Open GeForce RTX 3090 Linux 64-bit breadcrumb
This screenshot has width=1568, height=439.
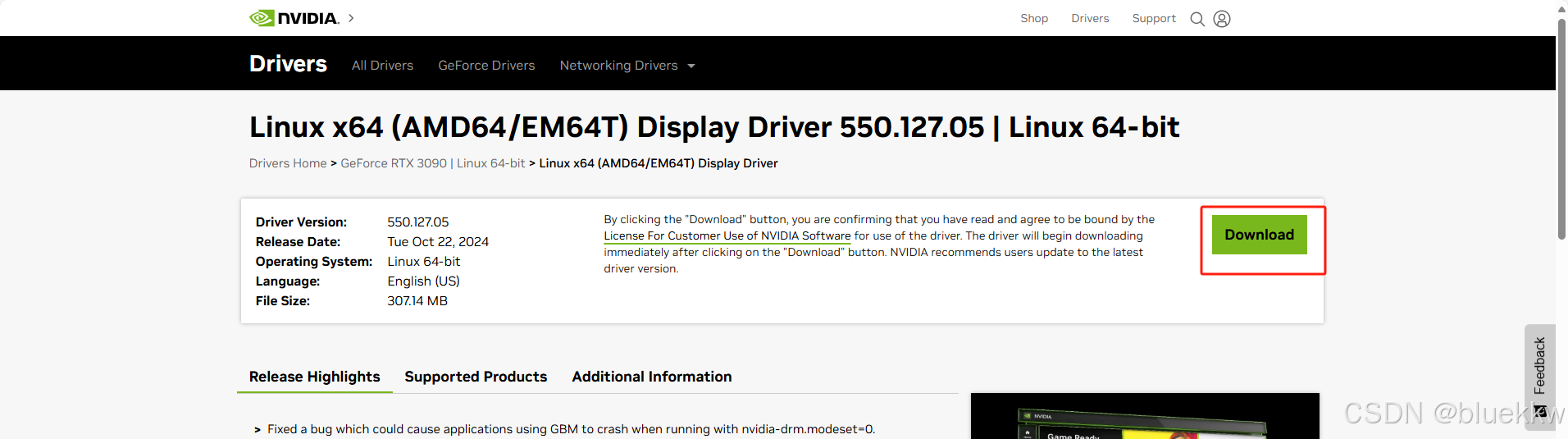(x=433, y=163)
